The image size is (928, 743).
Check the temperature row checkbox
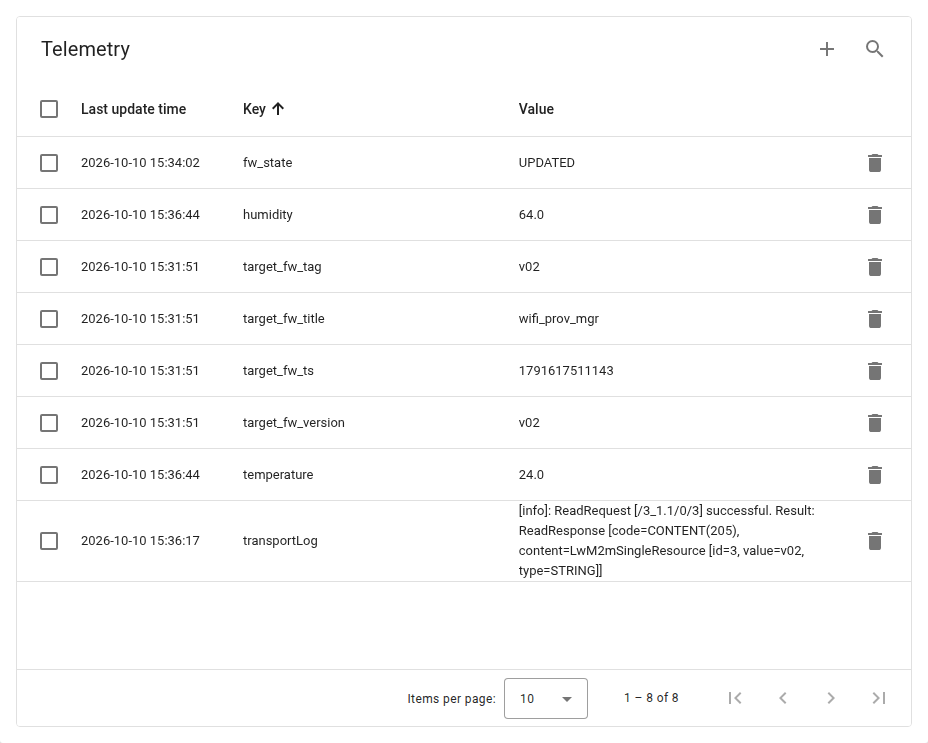49,475
